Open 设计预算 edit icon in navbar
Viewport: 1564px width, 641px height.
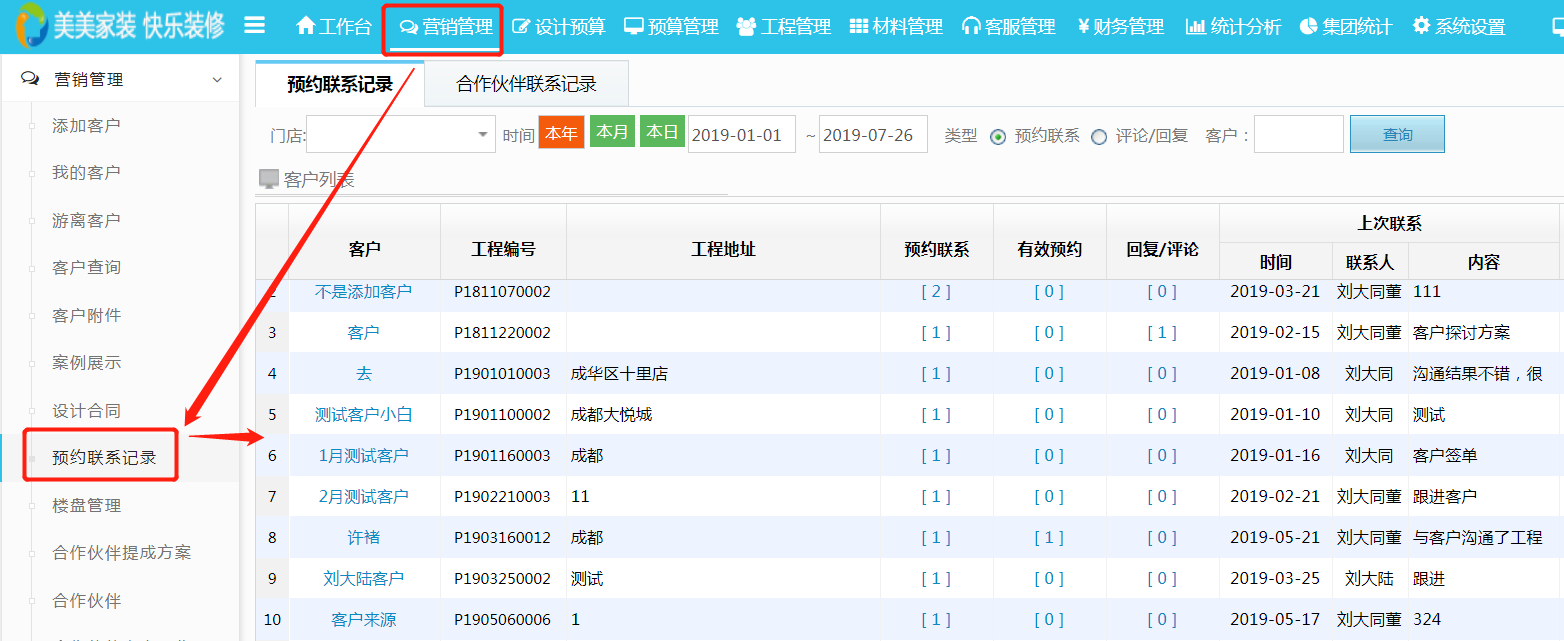521,27
